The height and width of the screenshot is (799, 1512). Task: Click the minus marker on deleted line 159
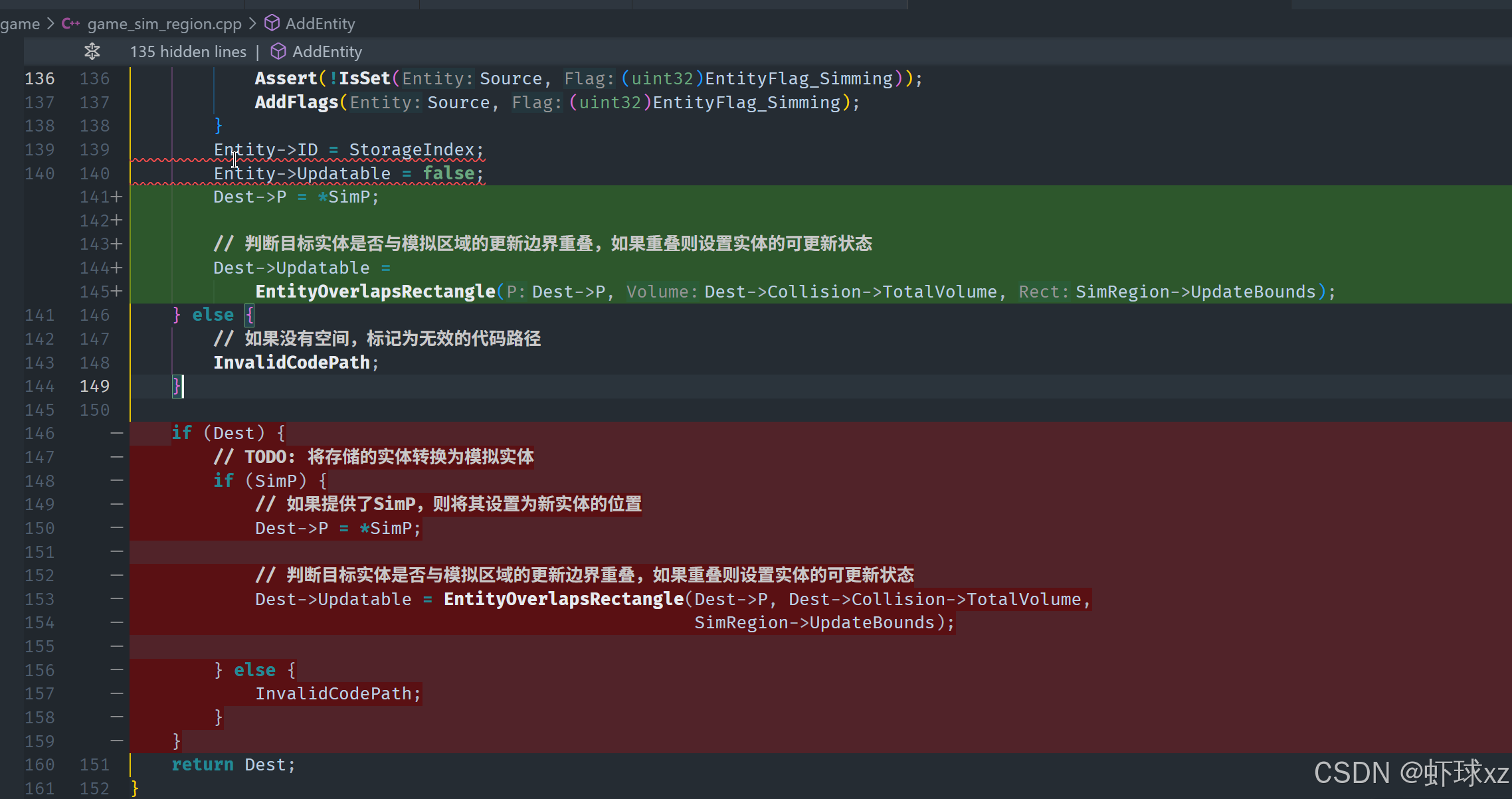coord(117,741)
